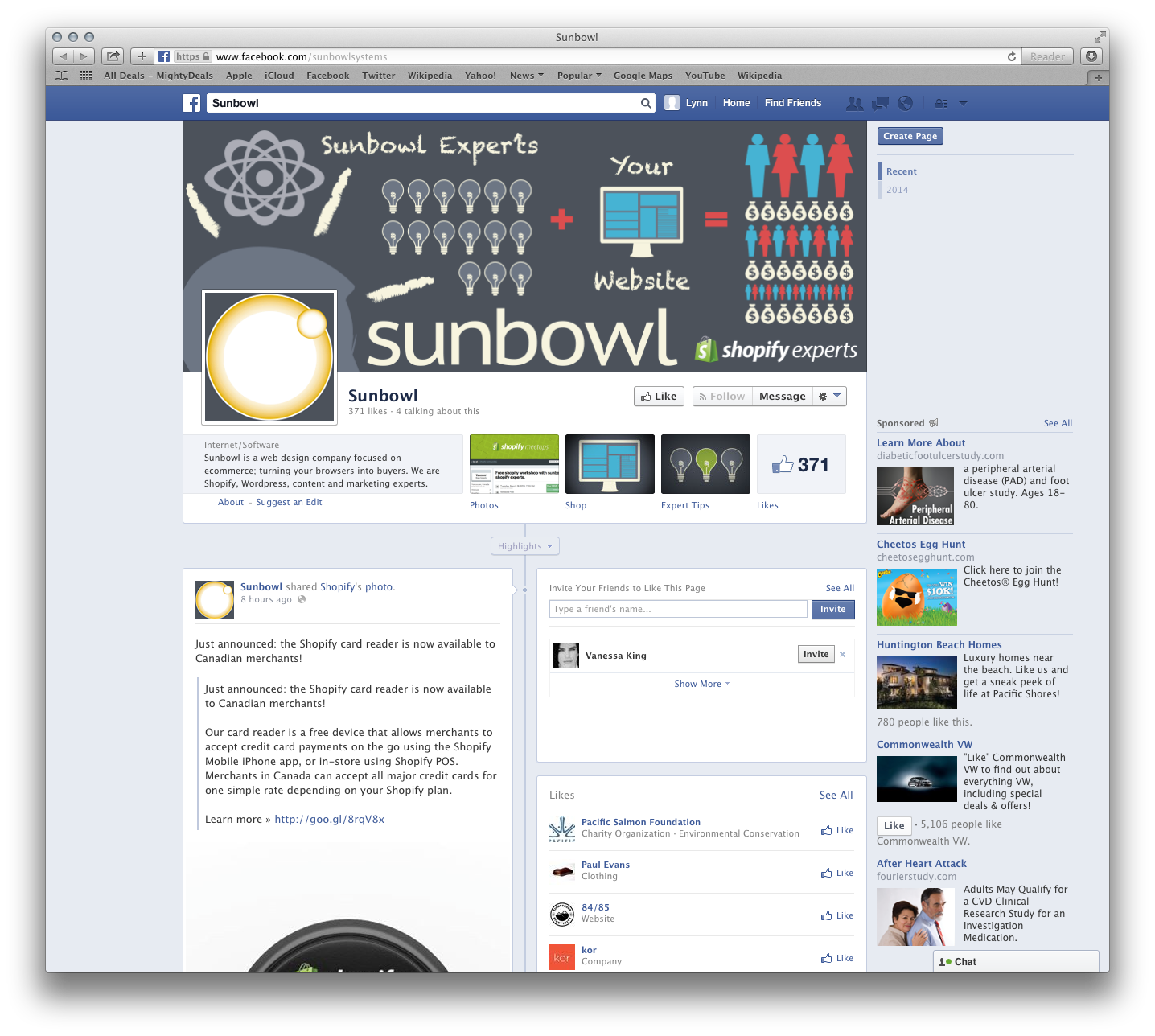Open Find Friends in top bar

(793, 103)
